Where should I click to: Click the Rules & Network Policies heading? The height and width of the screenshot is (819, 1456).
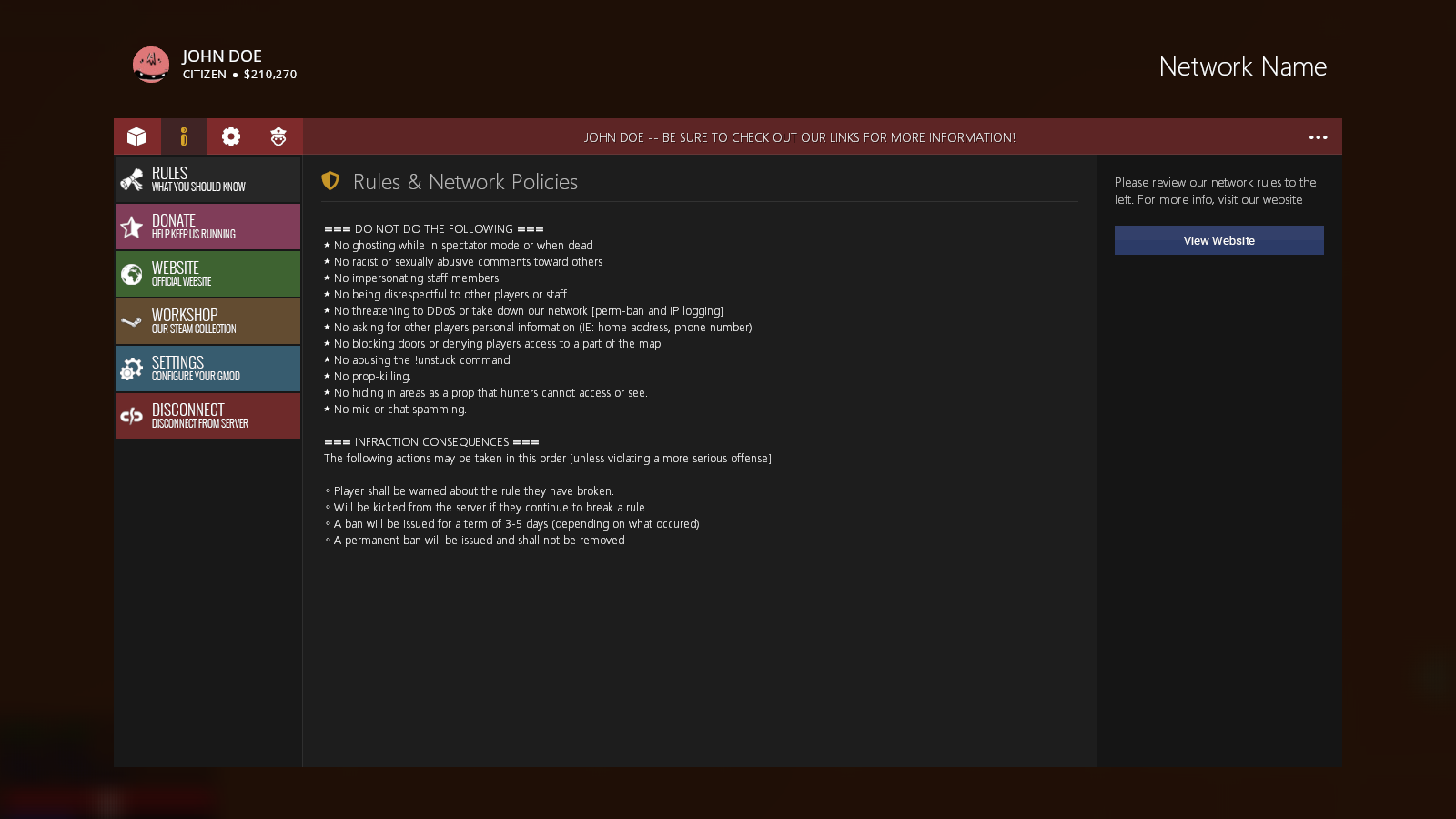tap(465, 182)
